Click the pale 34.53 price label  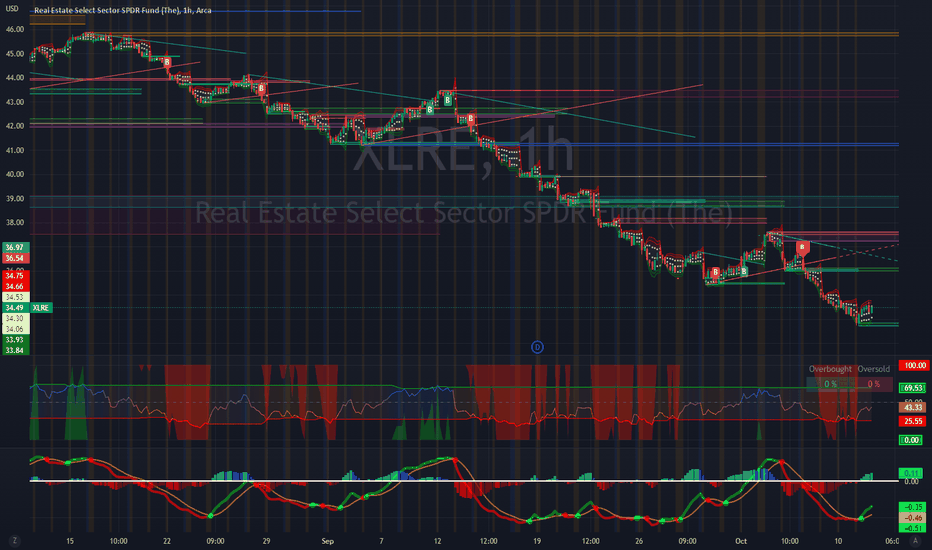[x=15, y=297]
